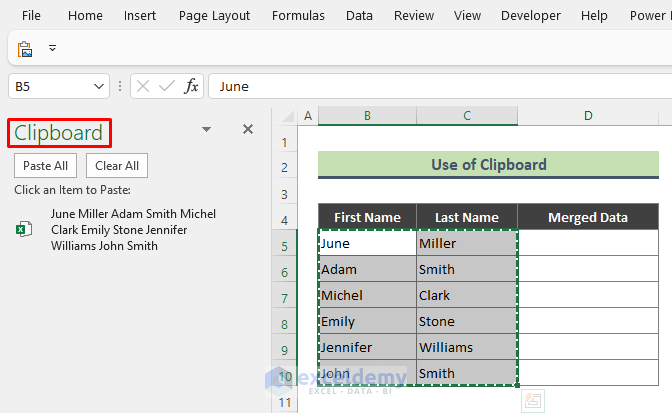
Task: Close the Clipboard pane
Action: tap(248, 129)
